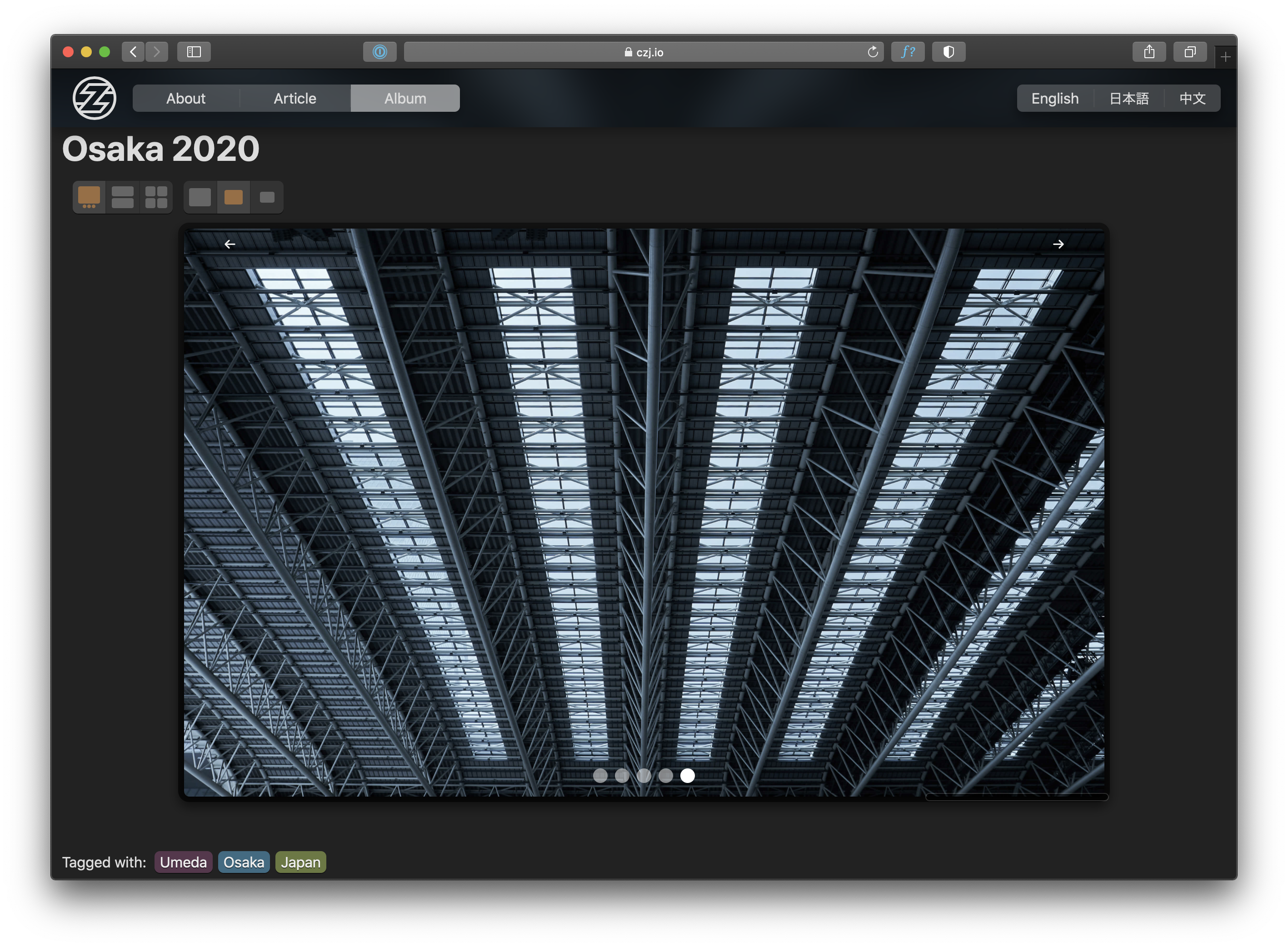Open the f? font extension icon
Viewport: 1288px width, 947px height.
908,52
